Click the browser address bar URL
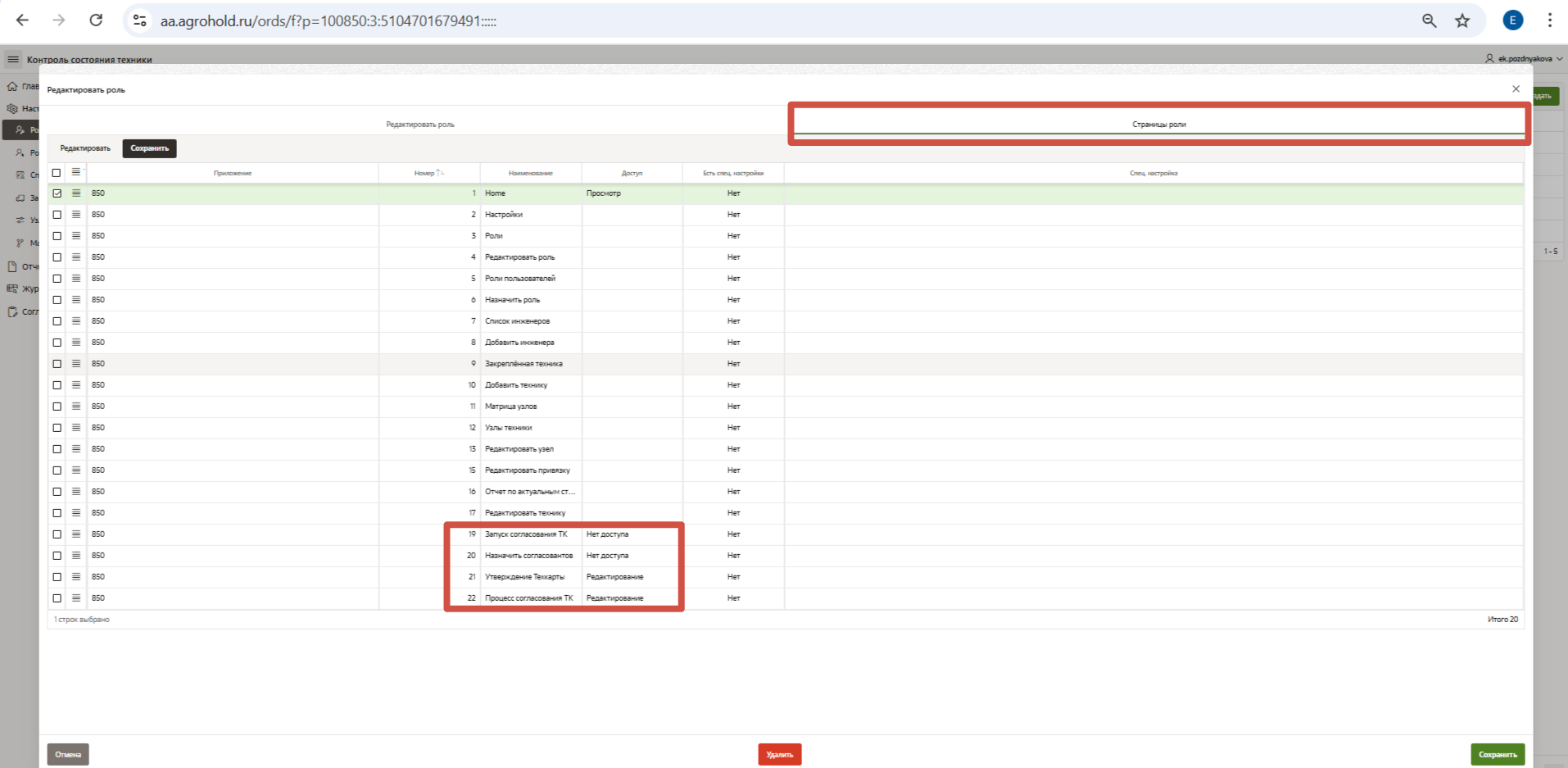1568x768 pixels. [328, 21]
